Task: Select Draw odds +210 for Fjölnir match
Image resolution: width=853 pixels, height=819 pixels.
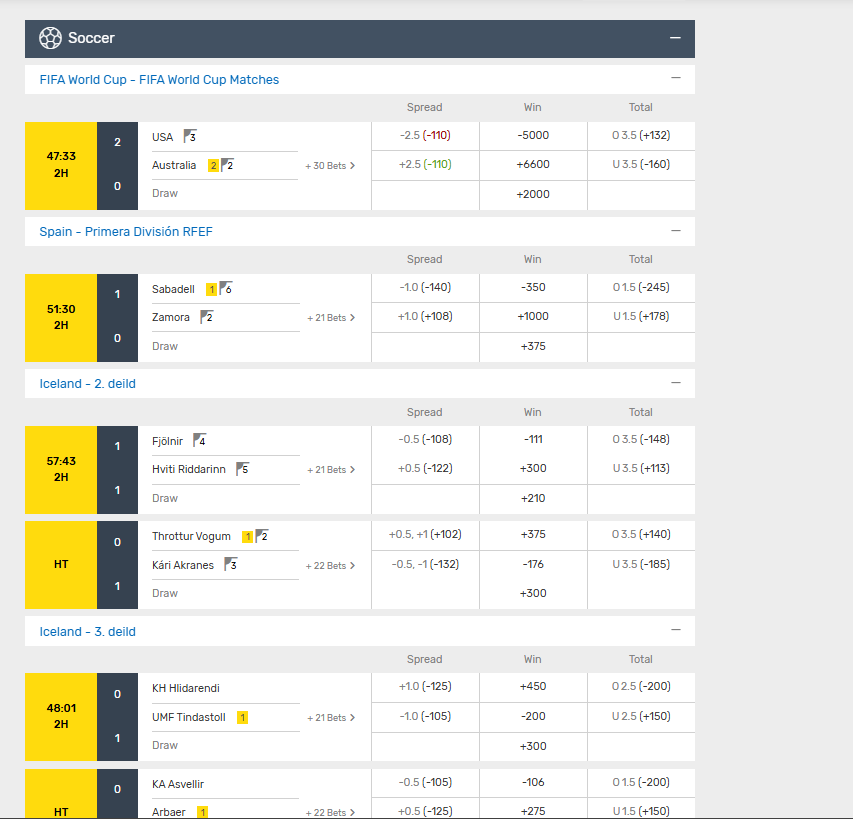Action: (x=533, y=498)
